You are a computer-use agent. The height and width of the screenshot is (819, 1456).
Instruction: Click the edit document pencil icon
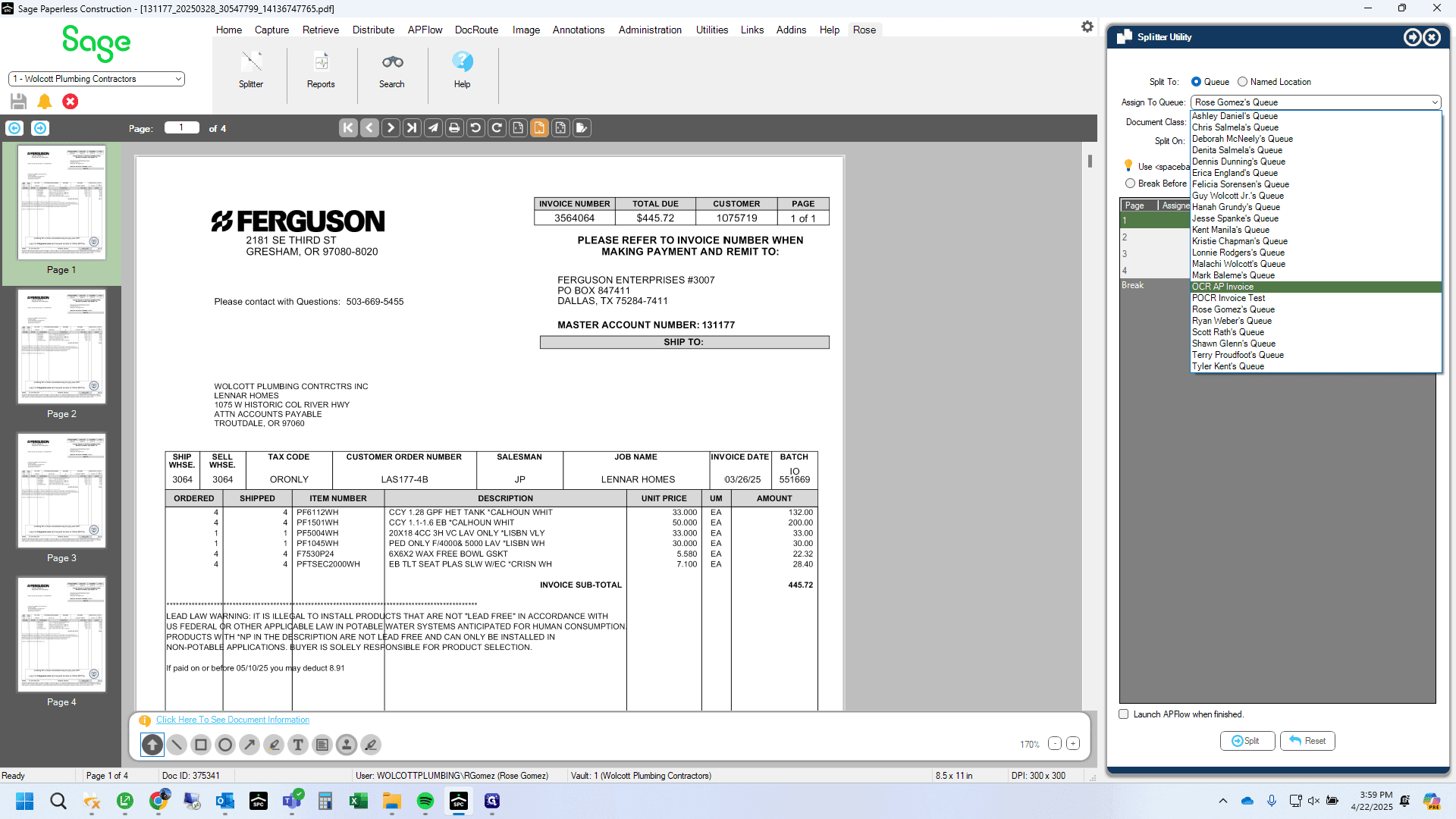pos(582,128)
